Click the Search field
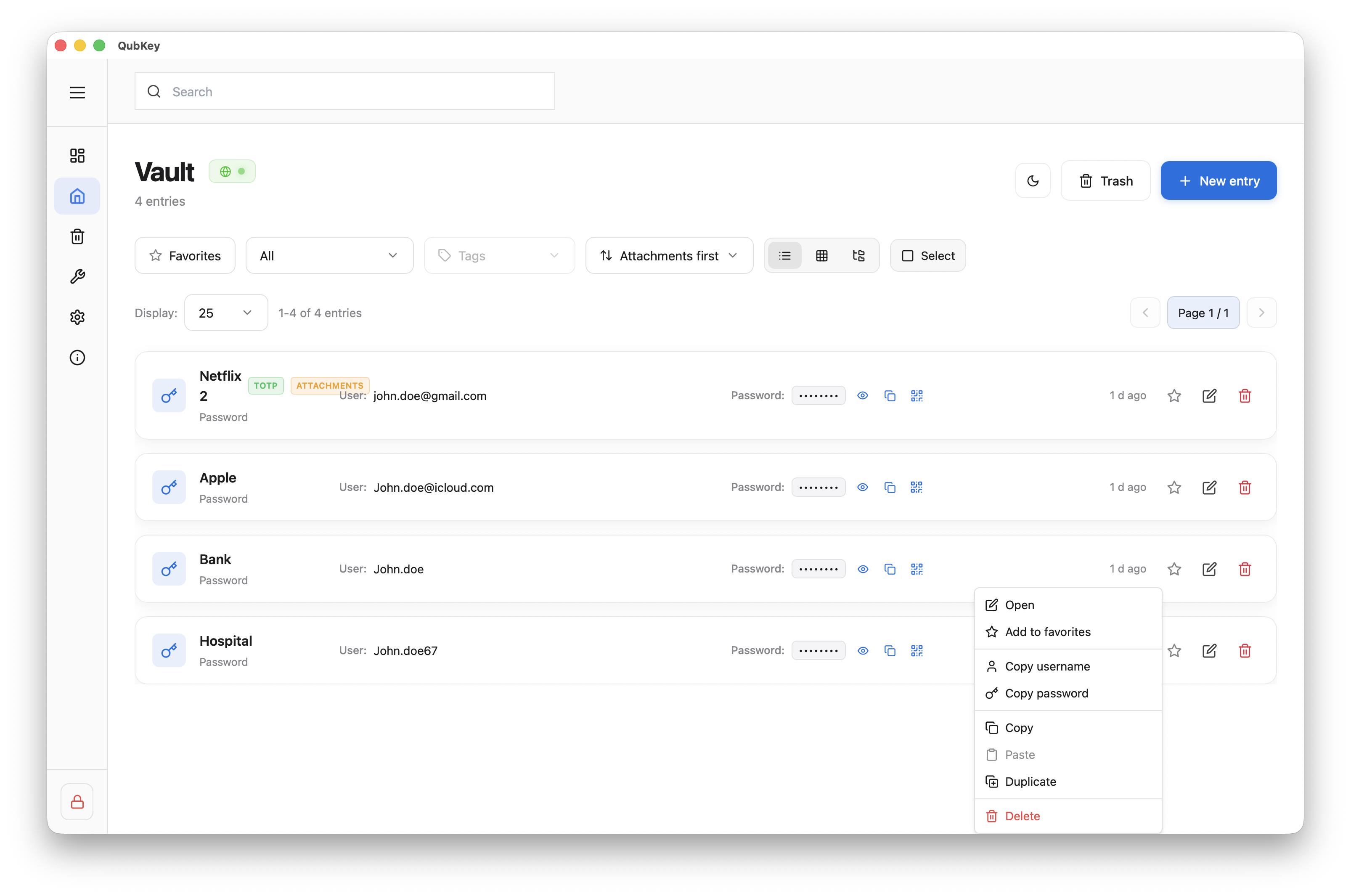The image size is (1351, 896). pyautogui.click(x=344, y=91)
